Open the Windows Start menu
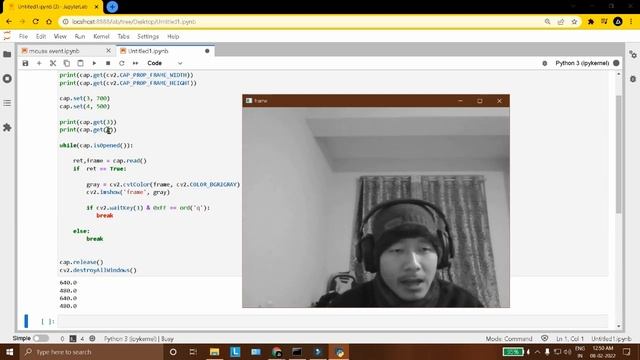Viewport: 640px width, 360px height. (9, 352)
